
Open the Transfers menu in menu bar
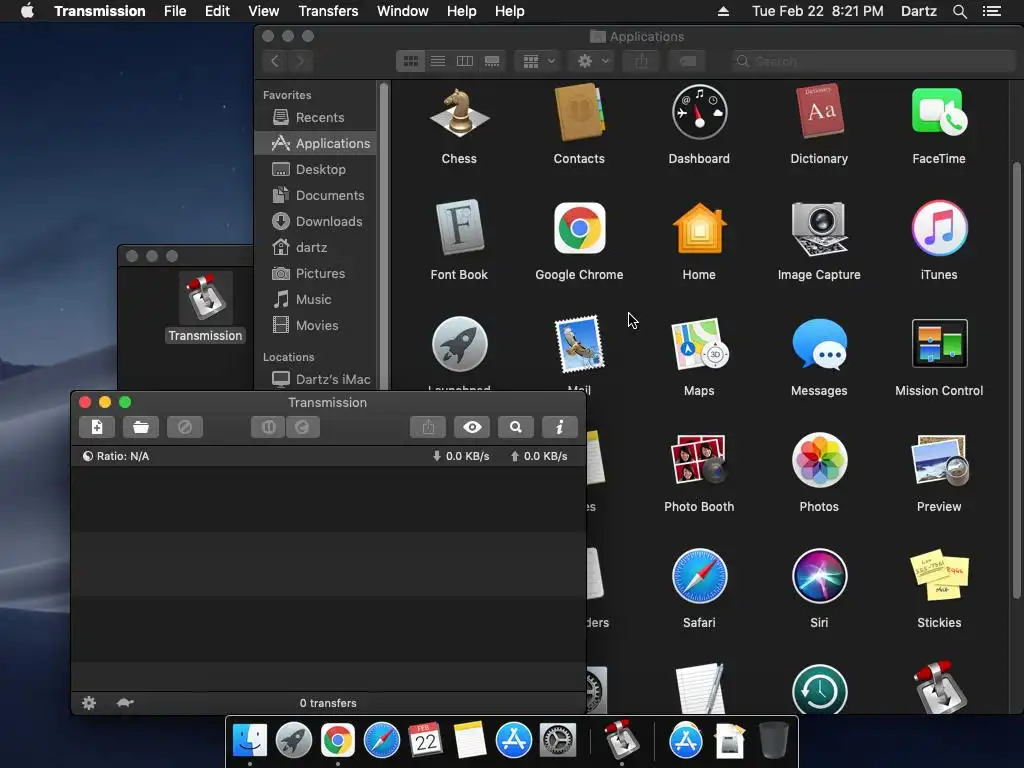point(328,11)
